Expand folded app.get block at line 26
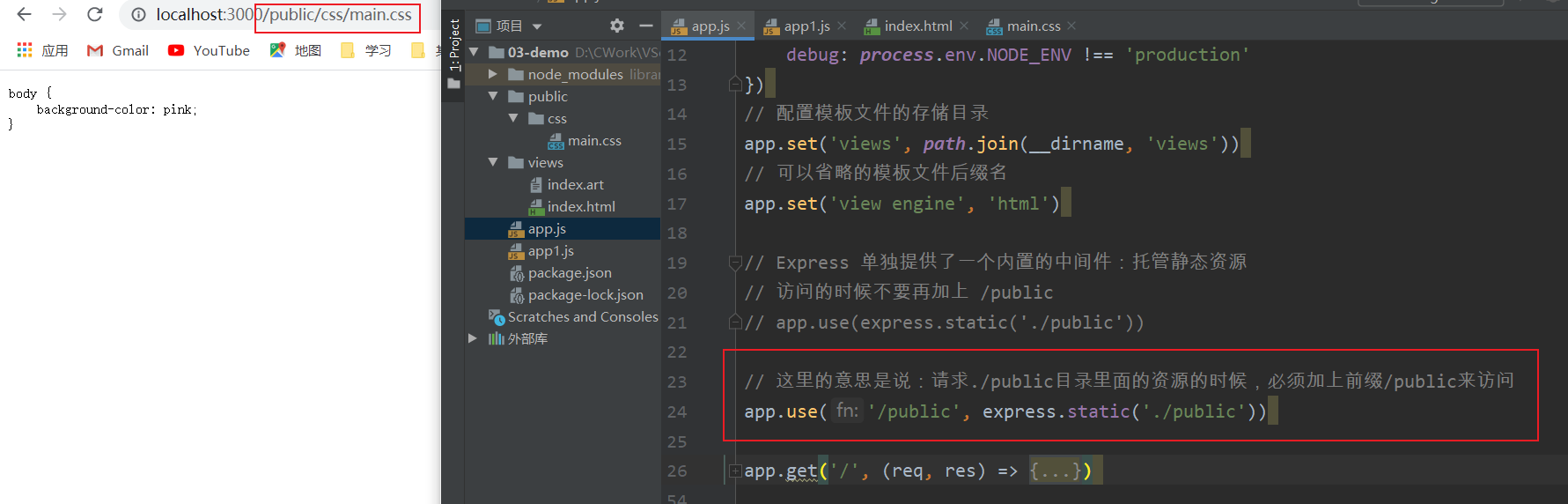 coord(735,471)
